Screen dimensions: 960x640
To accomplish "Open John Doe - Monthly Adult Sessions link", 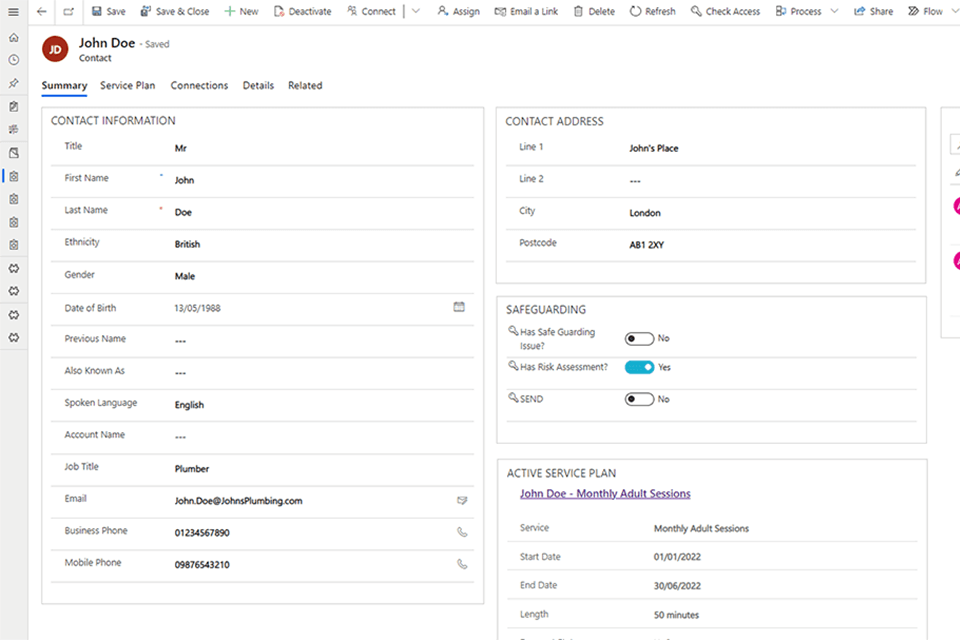I will [x=605, y=493].
